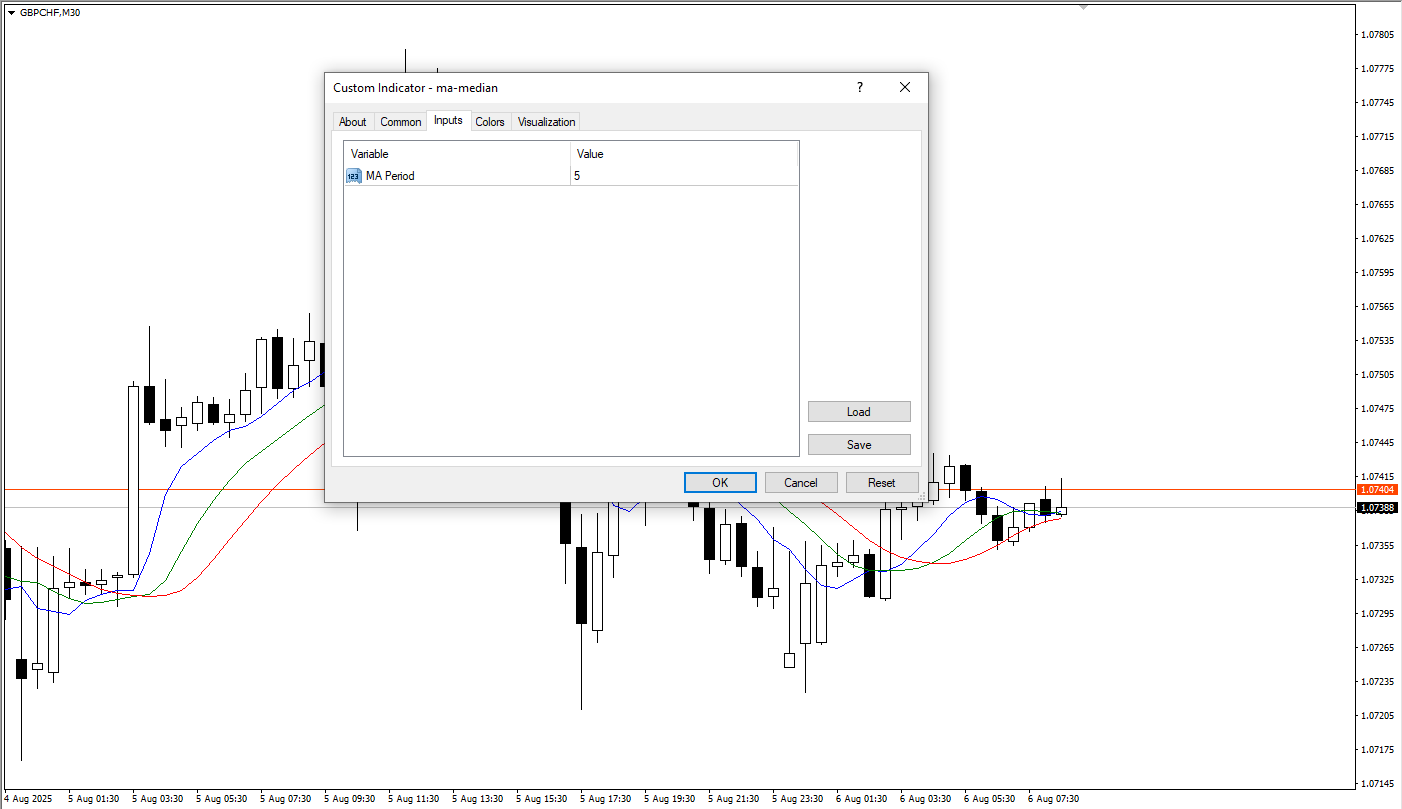Click the GBPCHF,M30 chart title

pyautogui.click(x=50, y=13)
